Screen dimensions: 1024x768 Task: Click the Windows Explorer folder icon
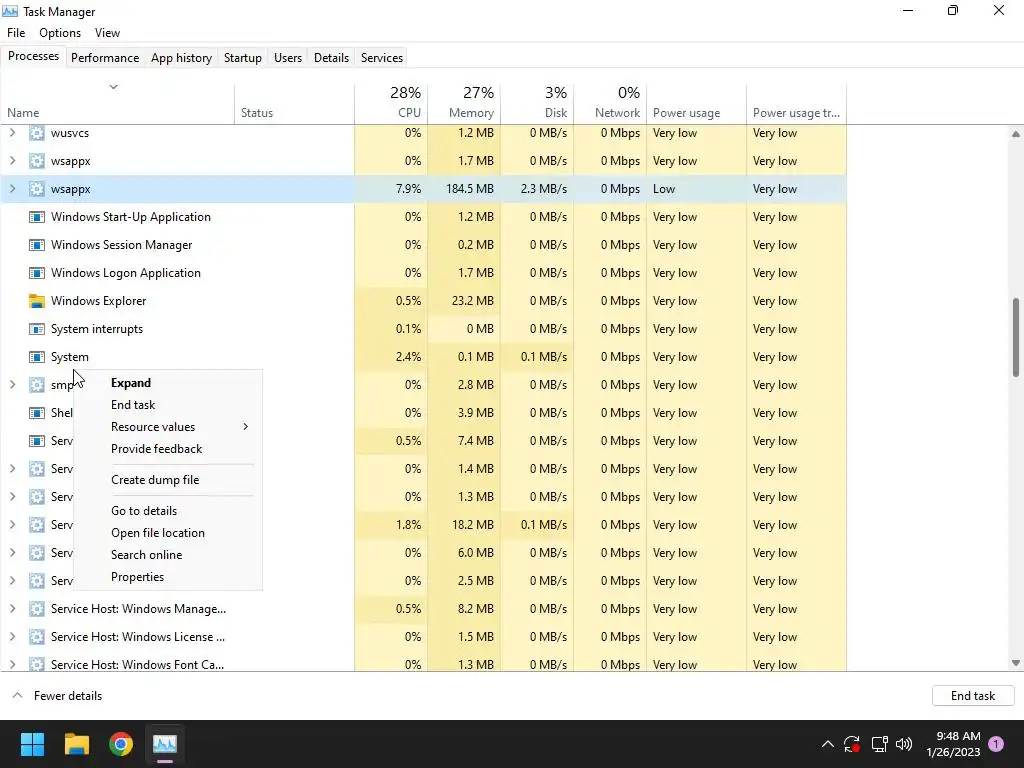(37, 301)
